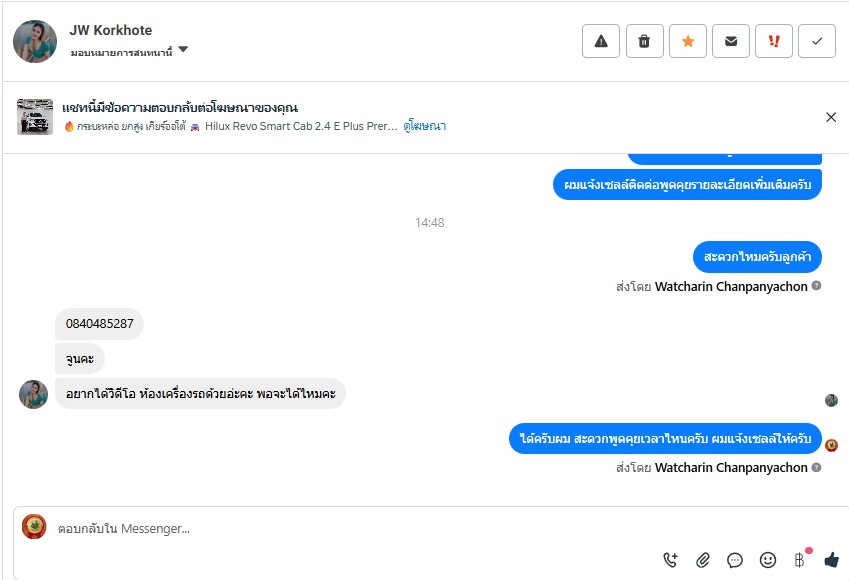Click the warning triangle spam icon
Image resolution: width=849 pixels, height=580 pixels.
click(601, 41)
